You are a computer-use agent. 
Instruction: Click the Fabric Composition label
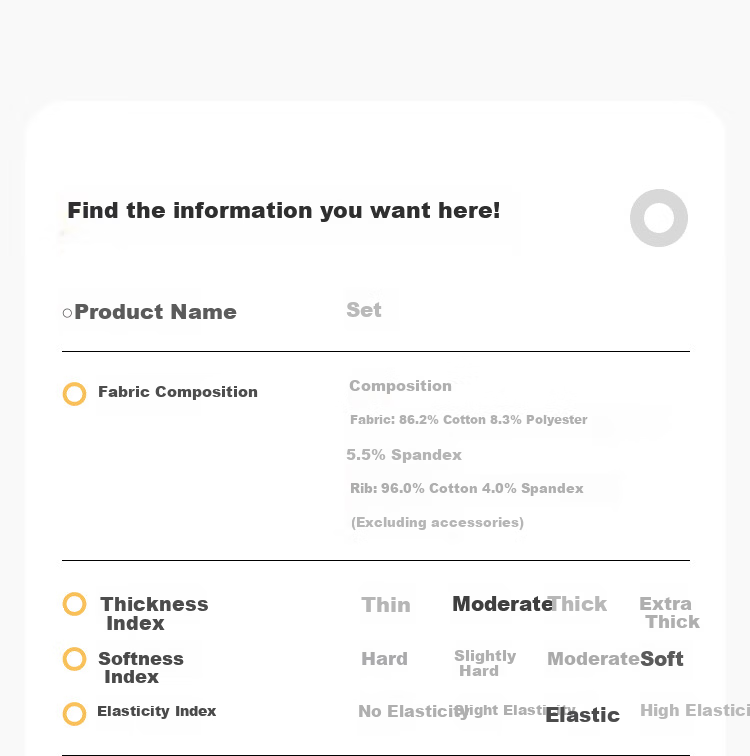coord(178,392)
